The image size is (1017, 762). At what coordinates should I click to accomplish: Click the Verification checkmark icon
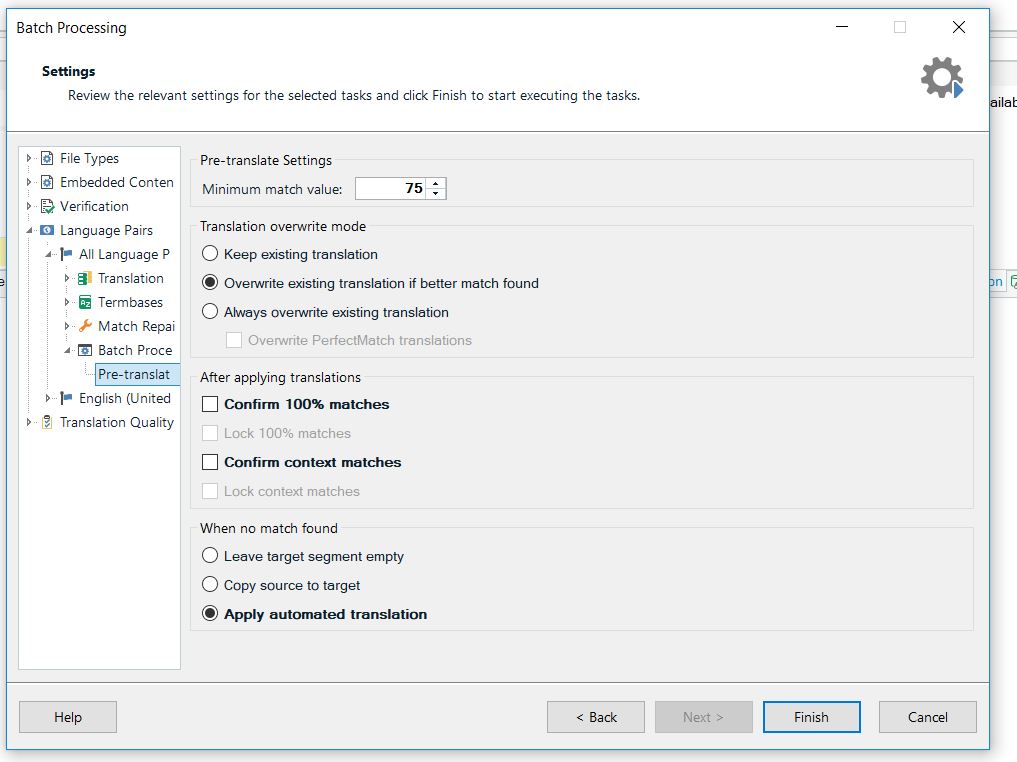point(45,206)
